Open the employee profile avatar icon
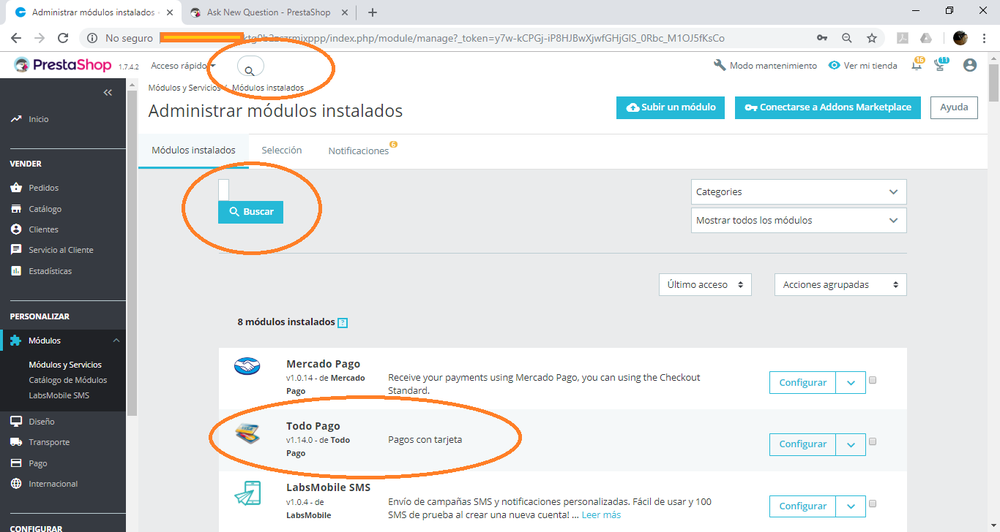1000x532 pixels. [970, 65]
